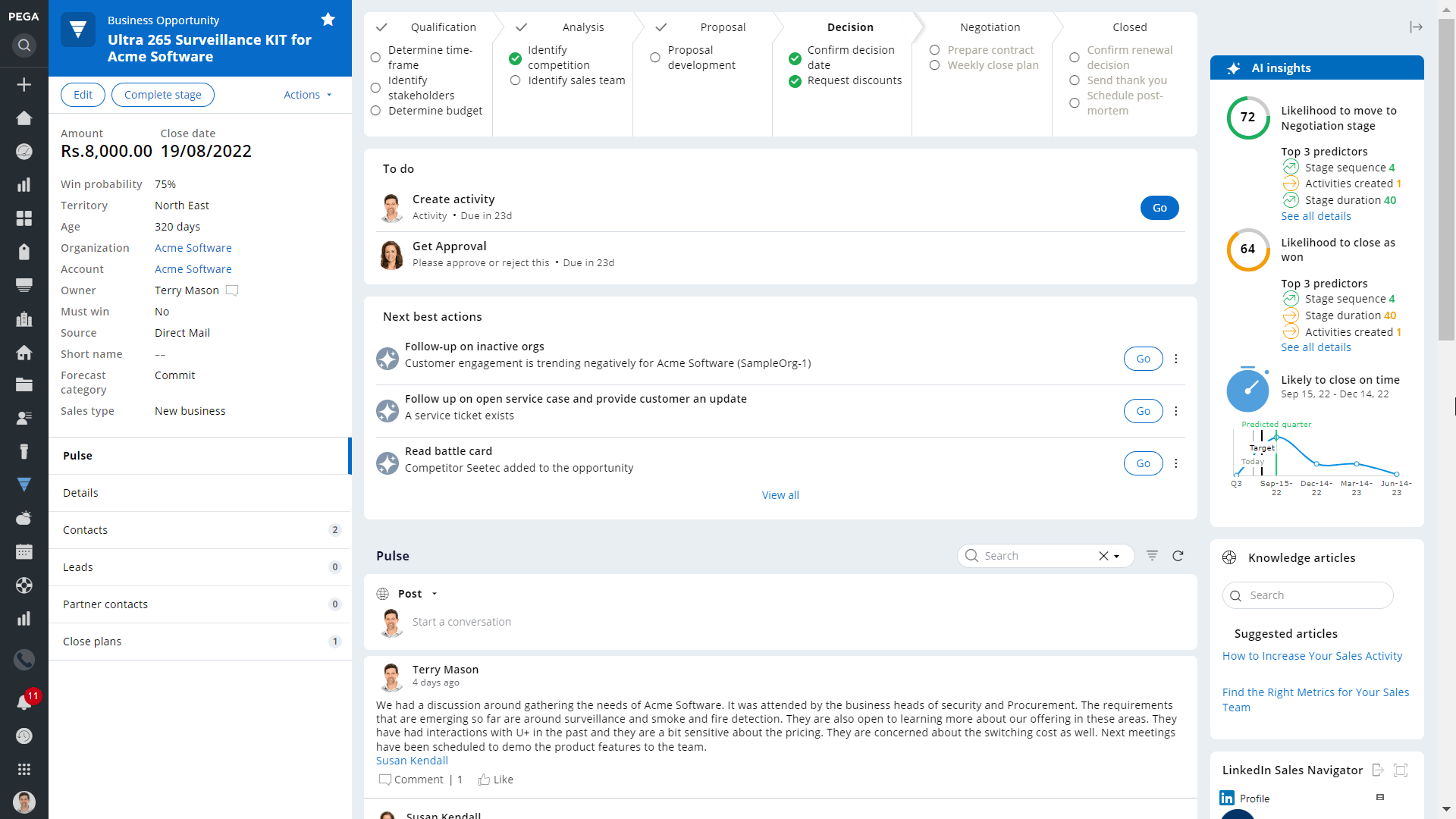The height and width of the screenshot is (819, 1456).
Task: Select the opportunities funnel icon in sidebar
Action: tap(24, 485)
